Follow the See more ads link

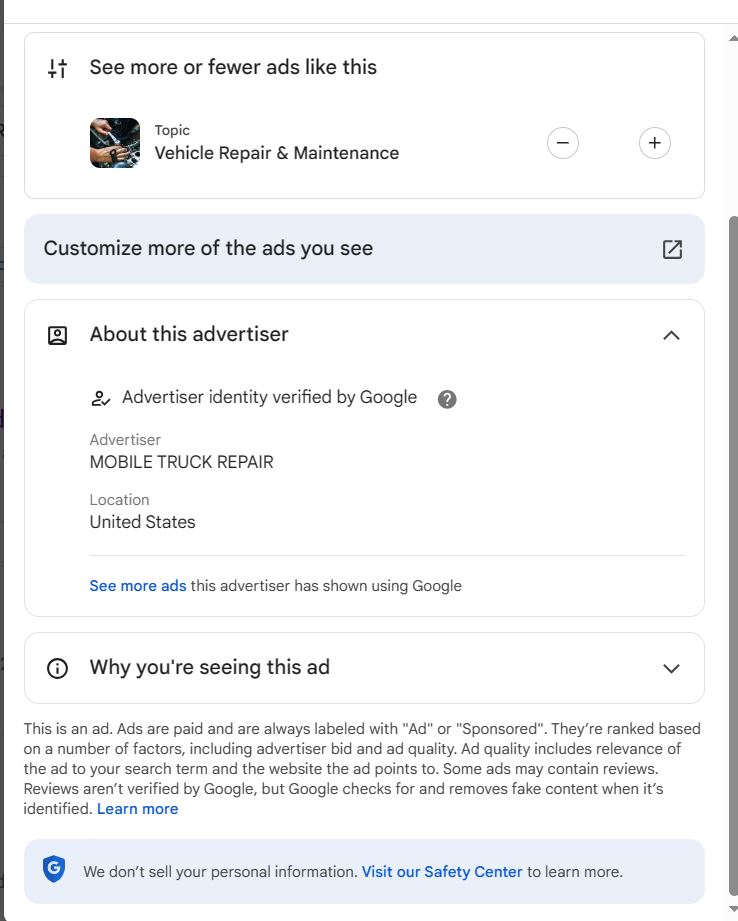[x=137, y=586]
